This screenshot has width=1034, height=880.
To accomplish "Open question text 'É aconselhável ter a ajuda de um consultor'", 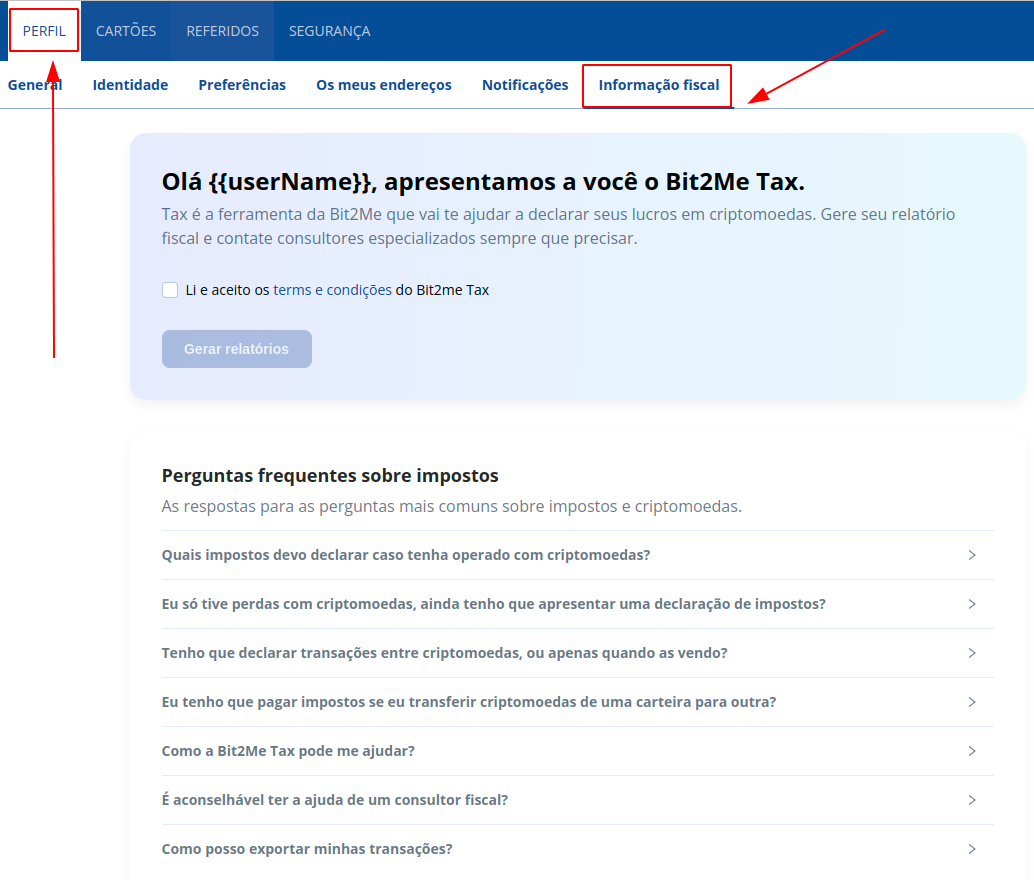I will click(x=335, y=800).
